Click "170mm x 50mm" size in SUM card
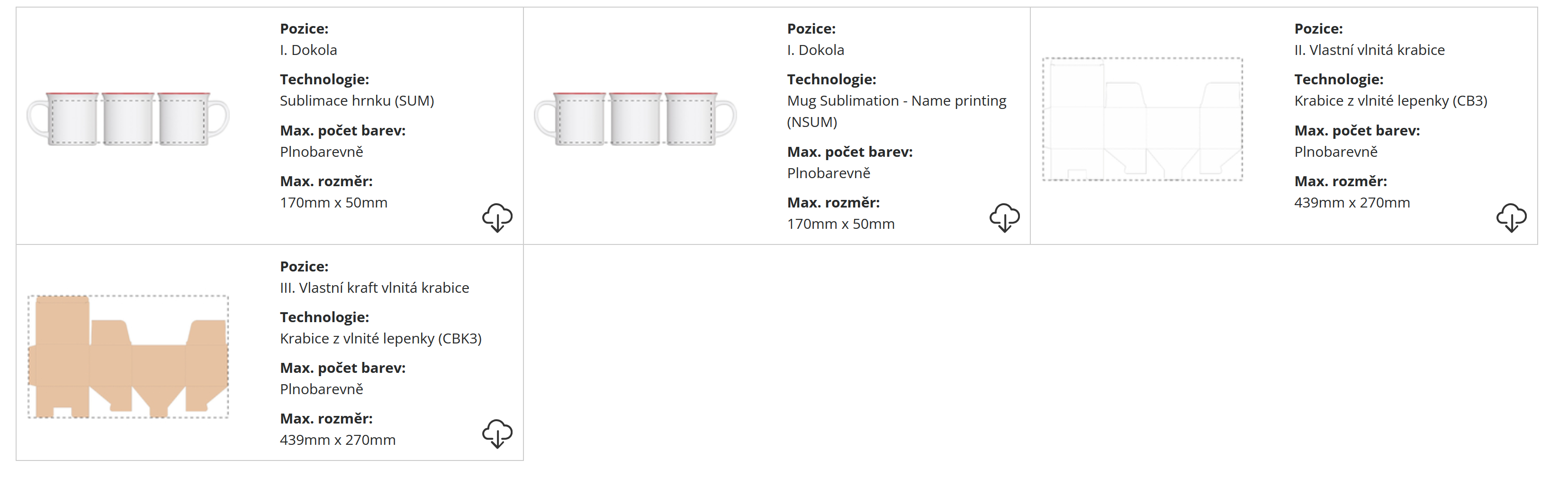 click(x=333, y=203)
